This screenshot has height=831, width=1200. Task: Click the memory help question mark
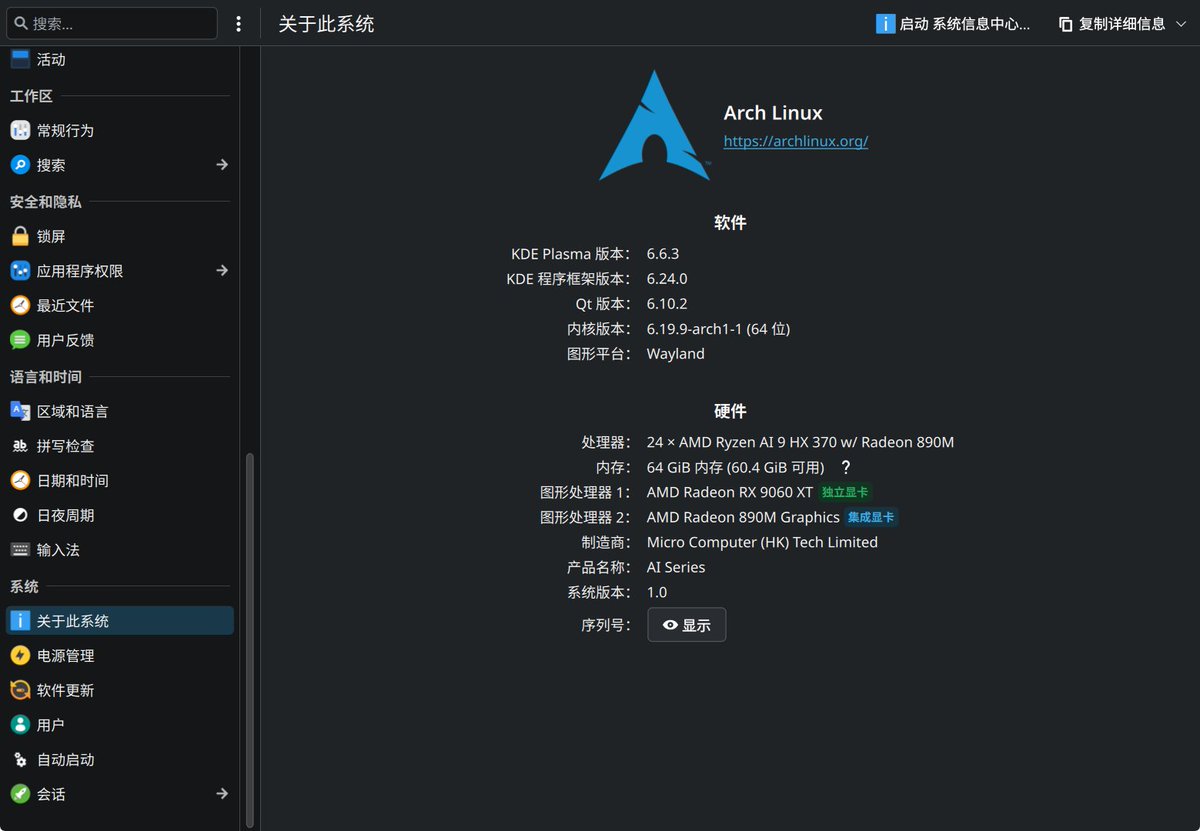pyautogui.click(x=846, y=467)
